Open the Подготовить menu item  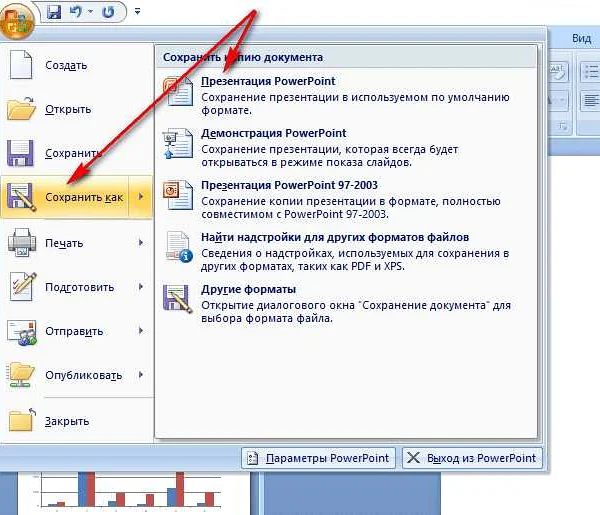pyautogui.click(x=80, y=287)
